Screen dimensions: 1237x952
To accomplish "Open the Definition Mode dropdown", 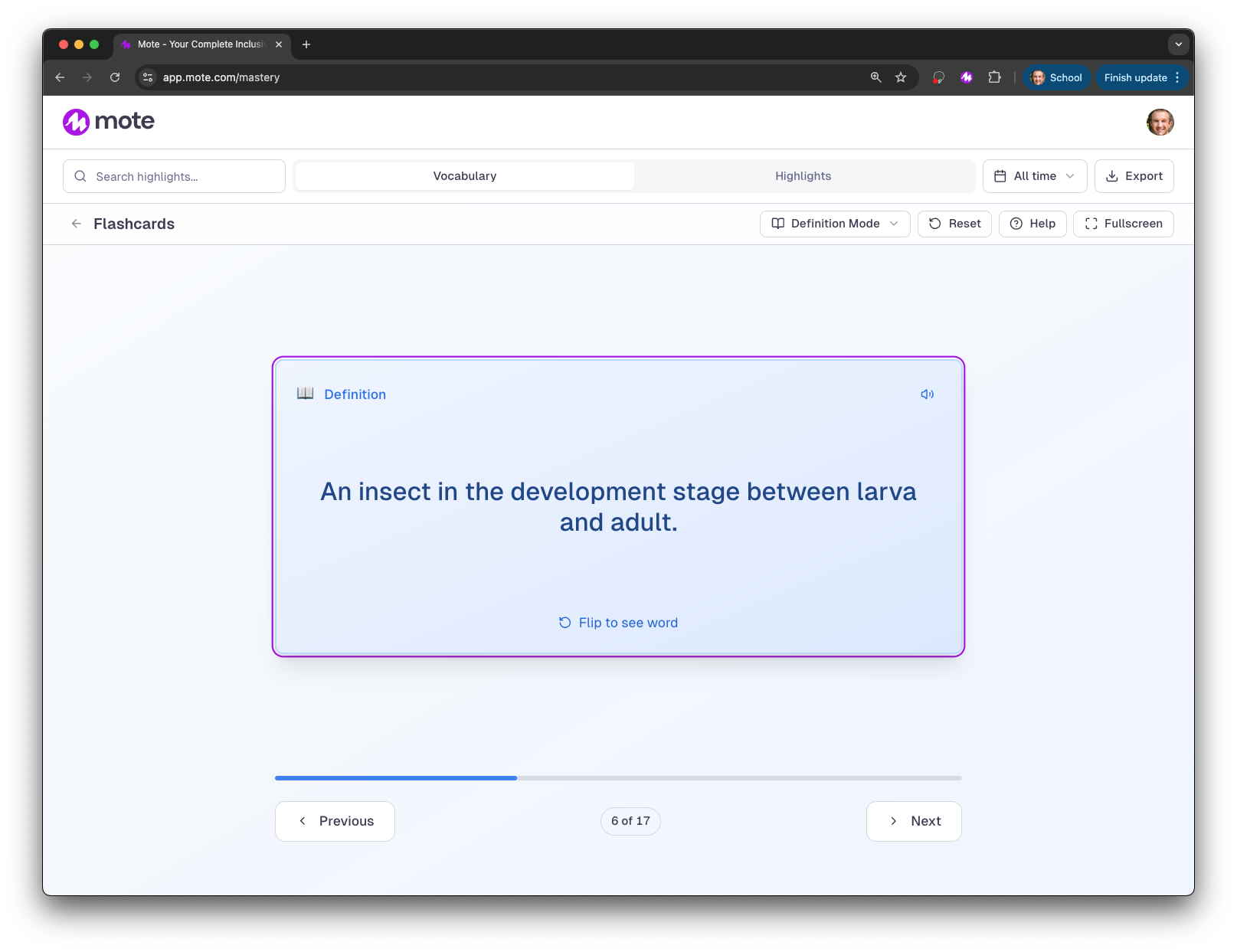I will (x=835, y=224).
